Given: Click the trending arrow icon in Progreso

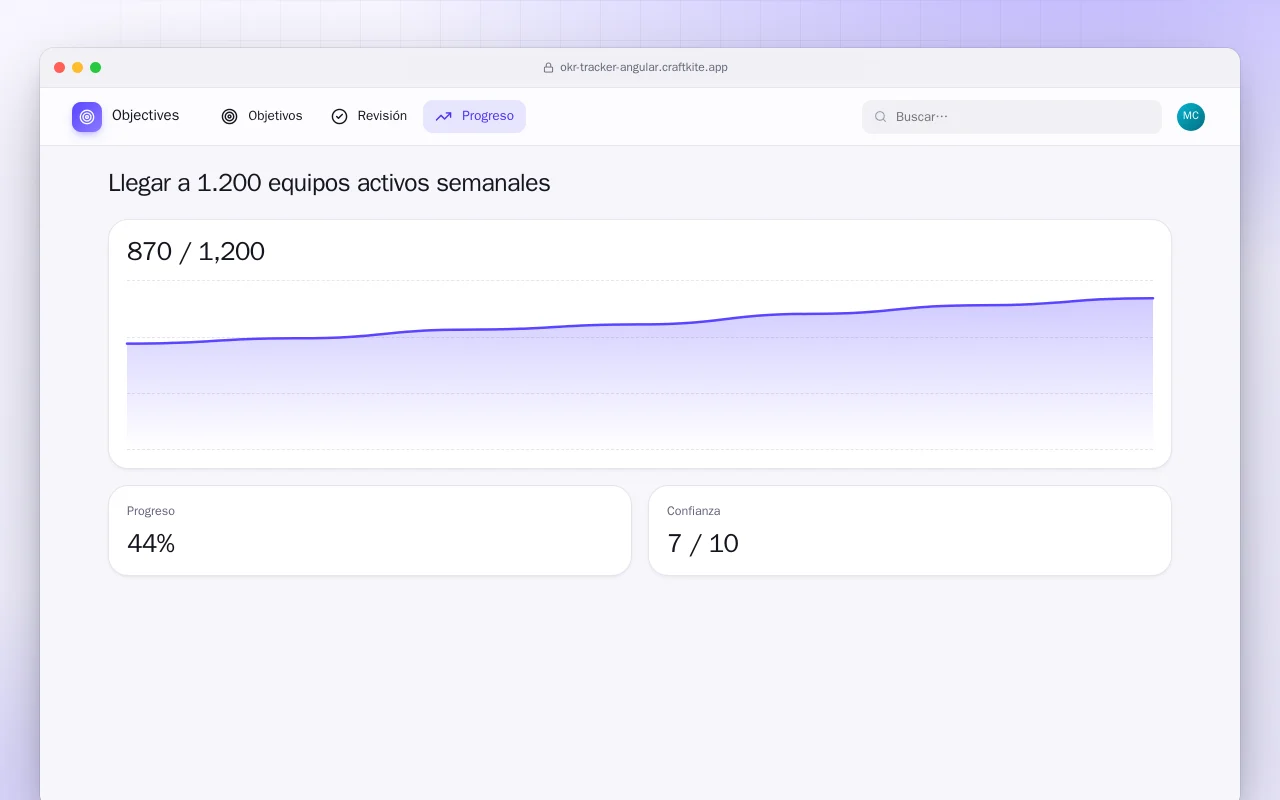Looking at the screenshot, I should coord(444,117).
